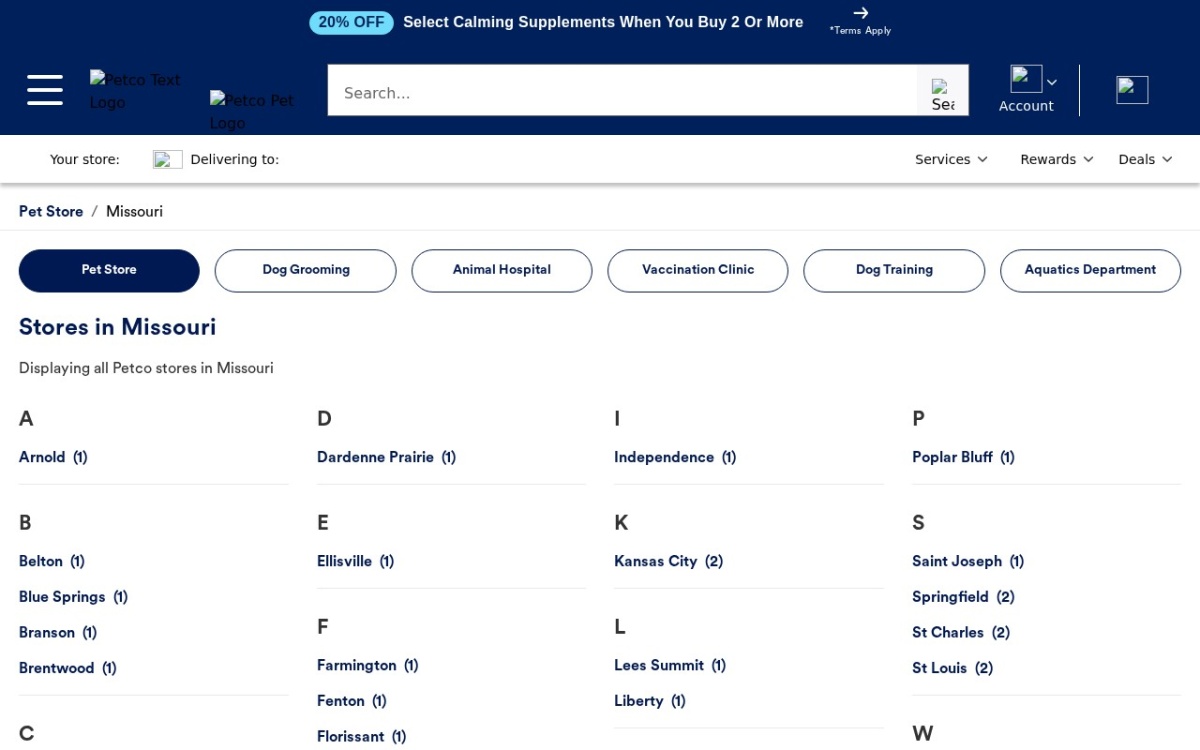The image size is (1200, 750).
Task: Click the promo banner arrow icon
Action: pyautogui.click(x=860, y=13)
